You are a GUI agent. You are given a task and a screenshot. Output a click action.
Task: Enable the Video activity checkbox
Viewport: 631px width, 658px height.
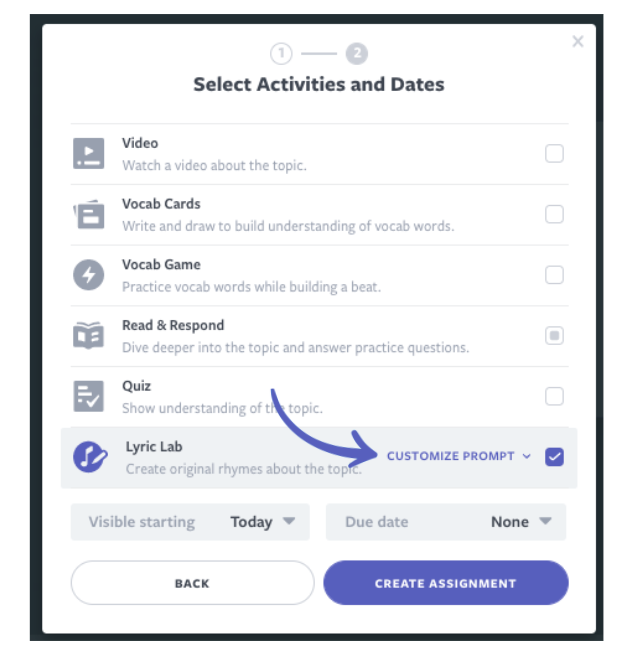554,154
